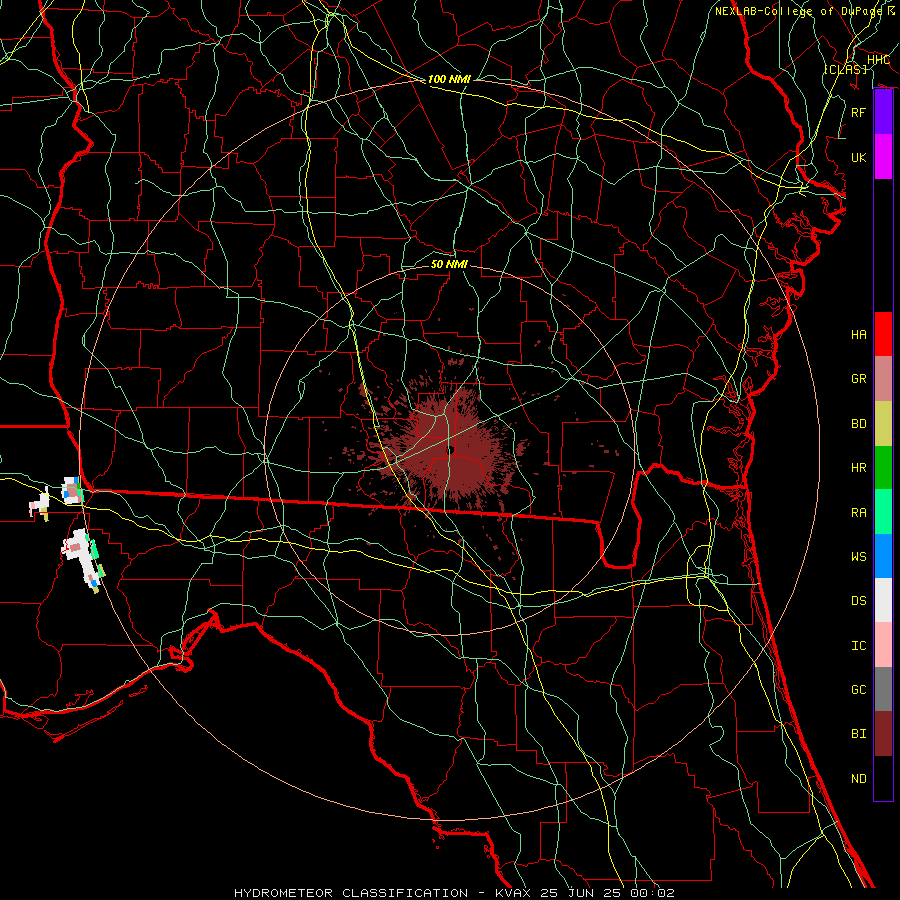Click the KVAX station identifier
Viewport: 900px width, 900px height.
[x=515, y=893]
